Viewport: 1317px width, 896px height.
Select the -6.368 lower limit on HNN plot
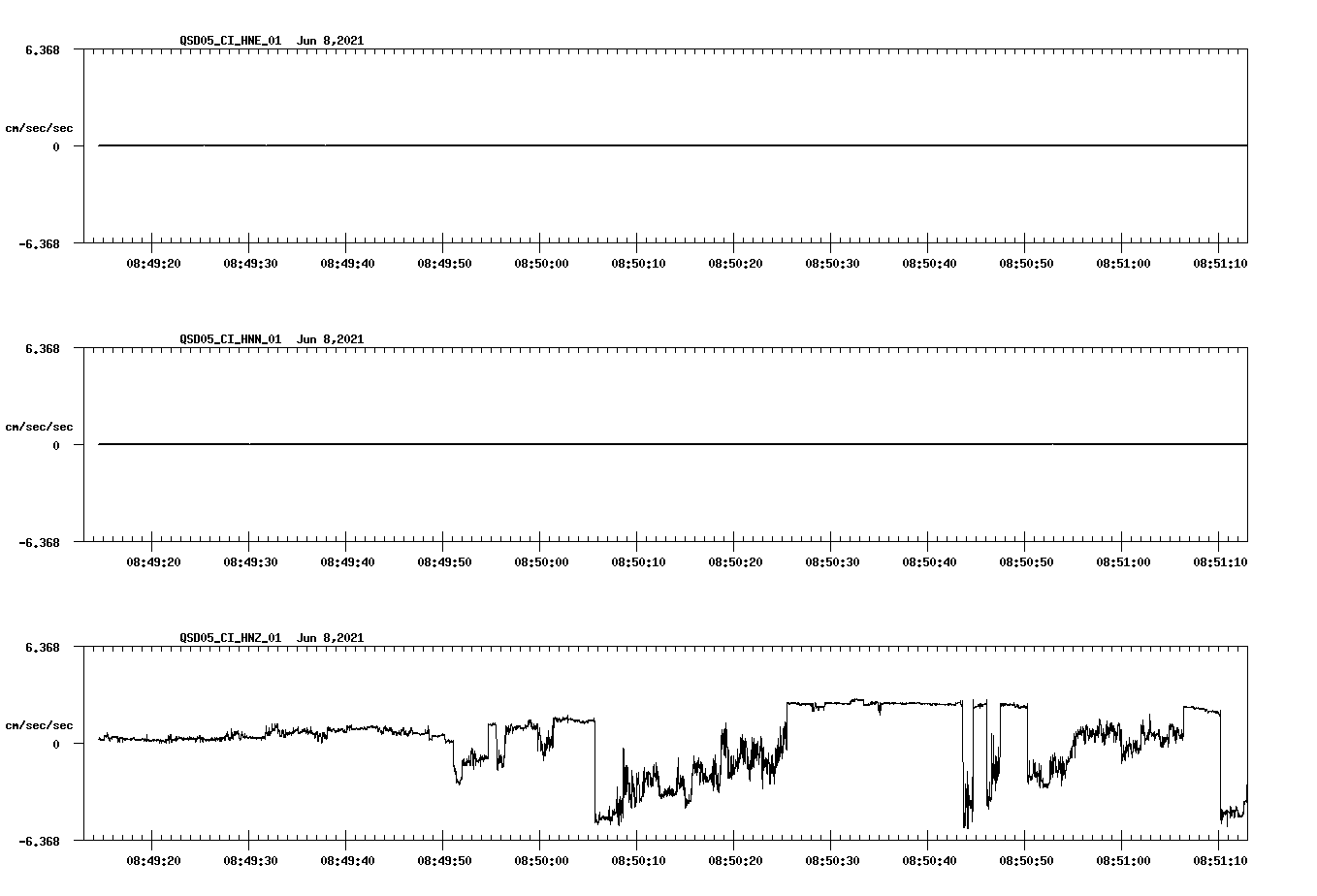click(39, 543)
